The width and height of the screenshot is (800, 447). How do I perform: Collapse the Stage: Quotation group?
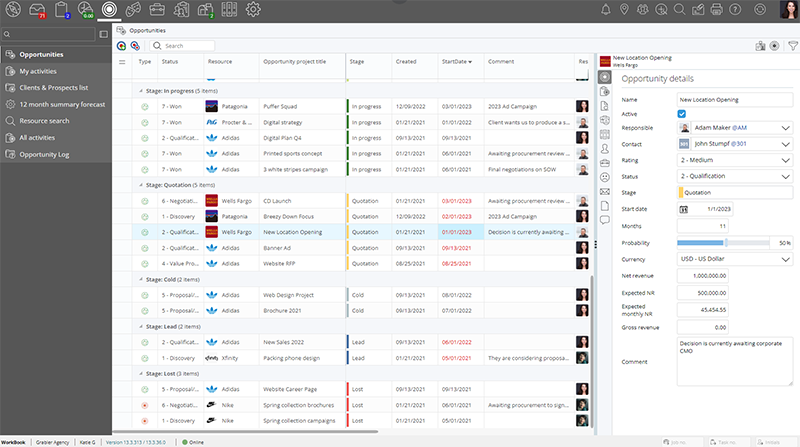(x=139, y=185)
